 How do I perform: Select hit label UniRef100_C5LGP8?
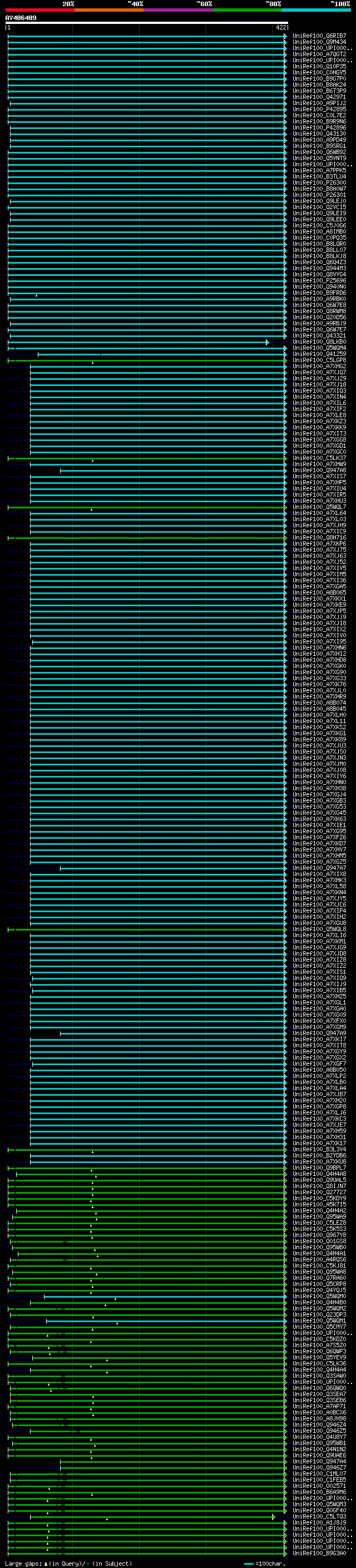coord(319,360)
